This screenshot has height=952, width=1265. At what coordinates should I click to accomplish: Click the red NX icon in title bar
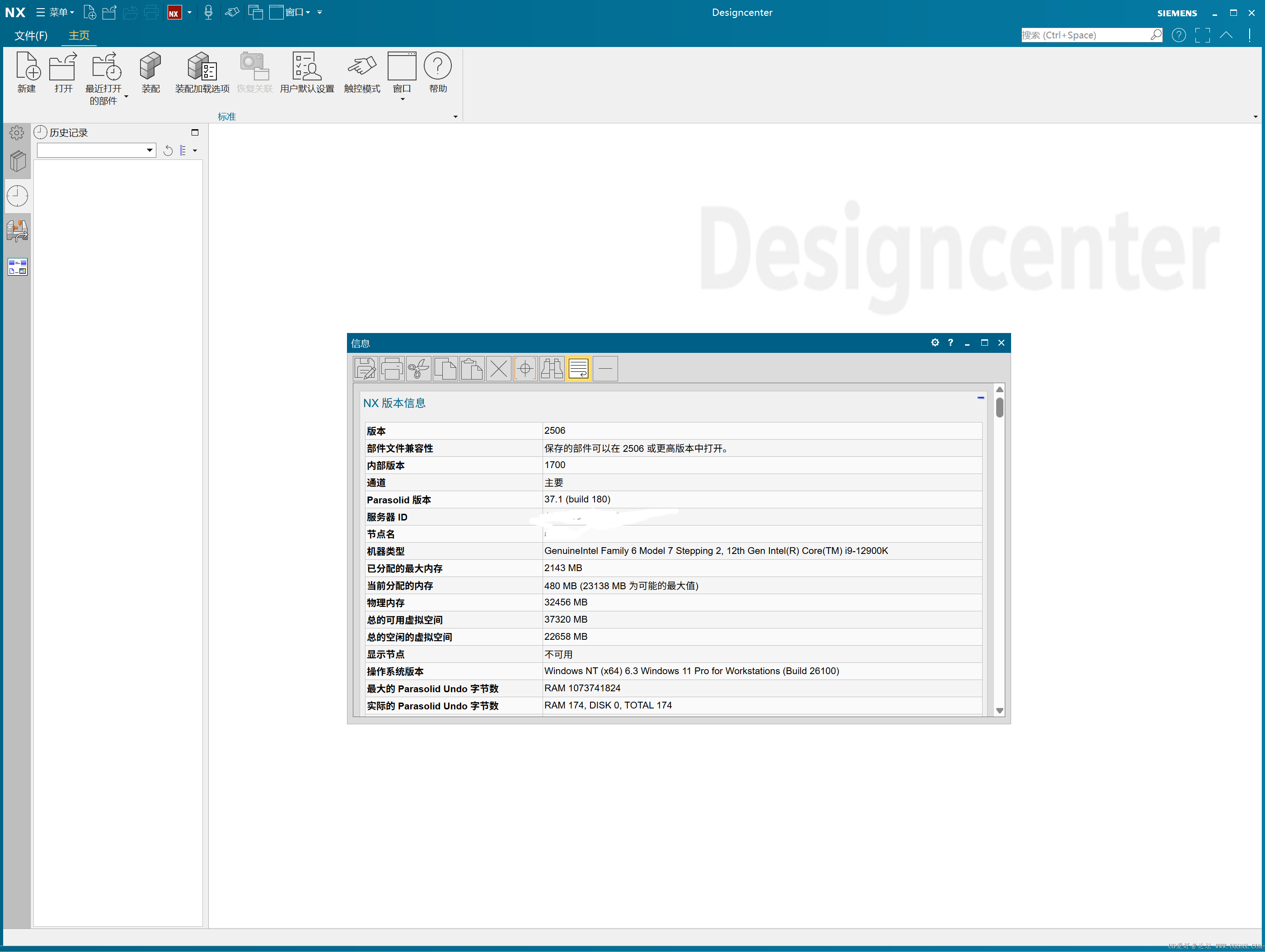(174, 12)
